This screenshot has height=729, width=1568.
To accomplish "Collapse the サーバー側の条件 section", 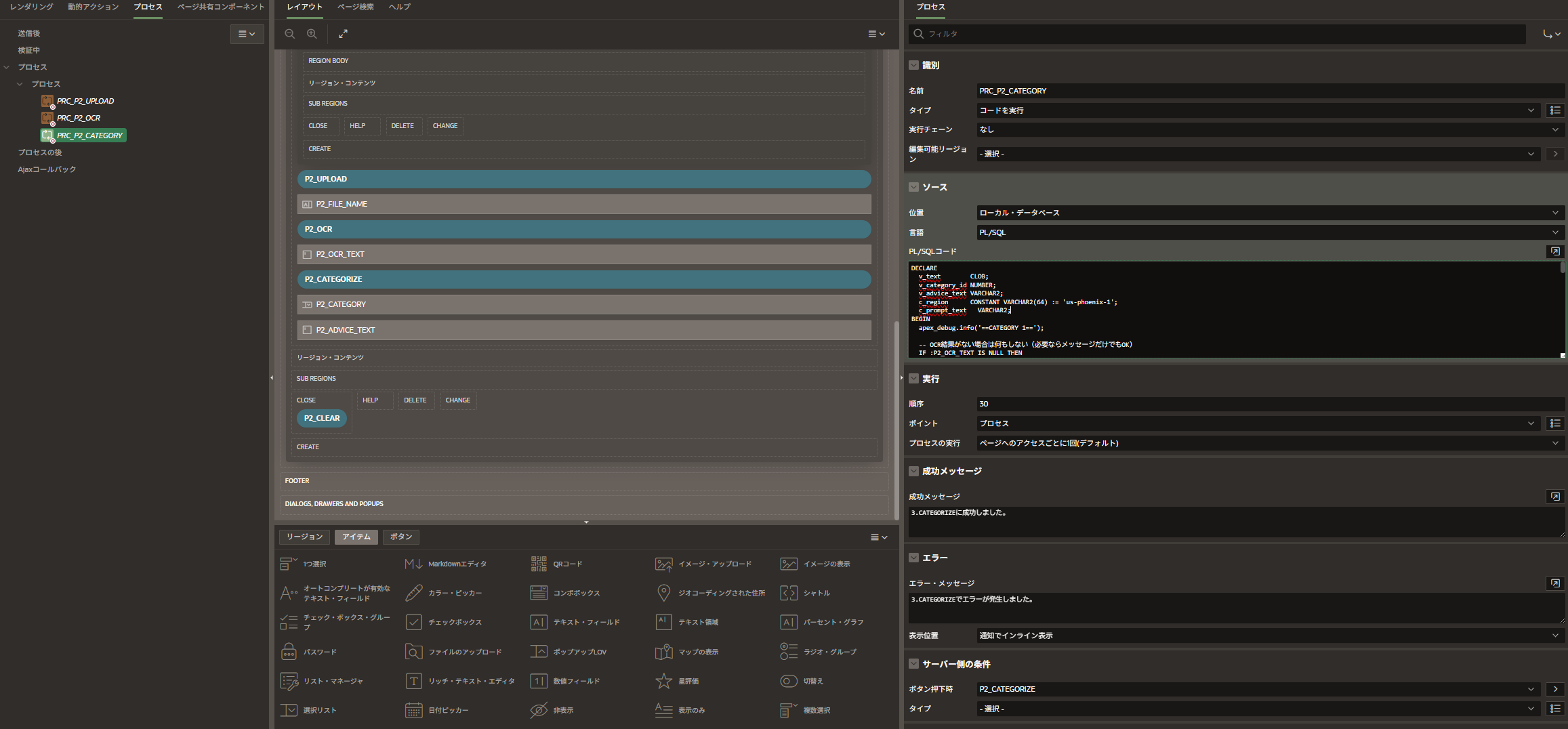I will 914,664.
